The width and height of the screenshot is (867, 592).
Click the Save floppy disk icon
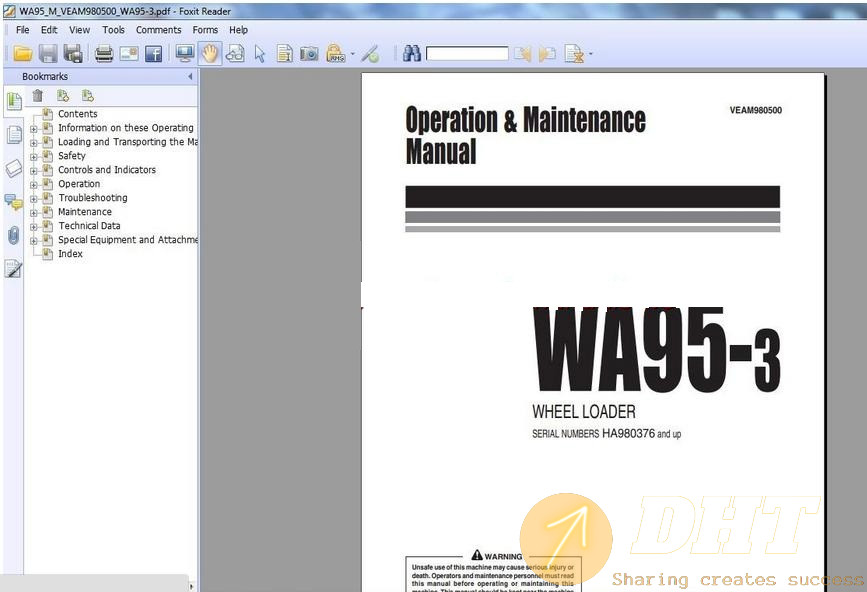[x=48, y=54]
